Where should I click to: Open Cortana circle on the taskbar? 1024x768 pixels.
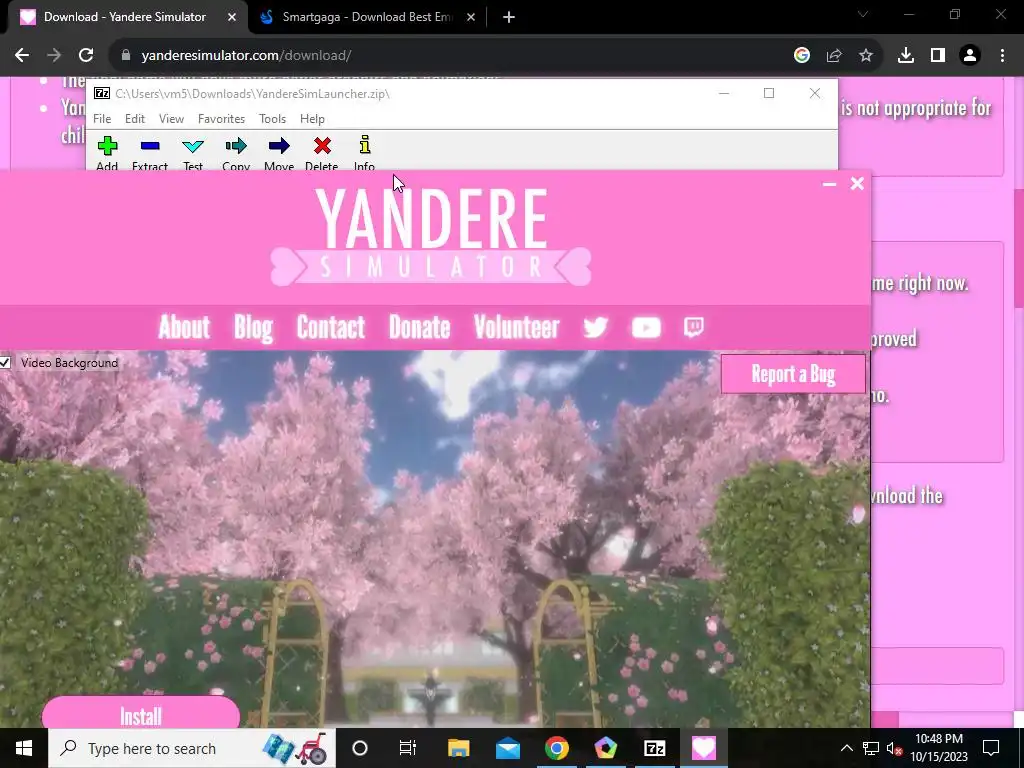pyautogui.click(x=360, y=748)
